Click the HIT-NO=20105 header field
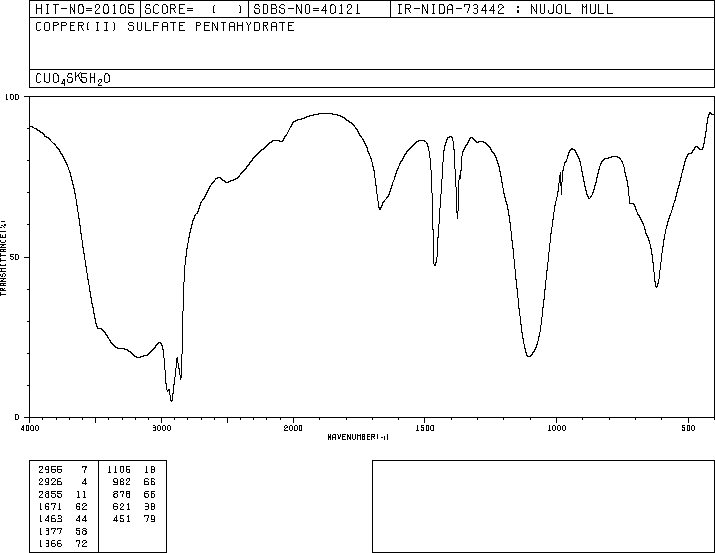 coord(85,9)
